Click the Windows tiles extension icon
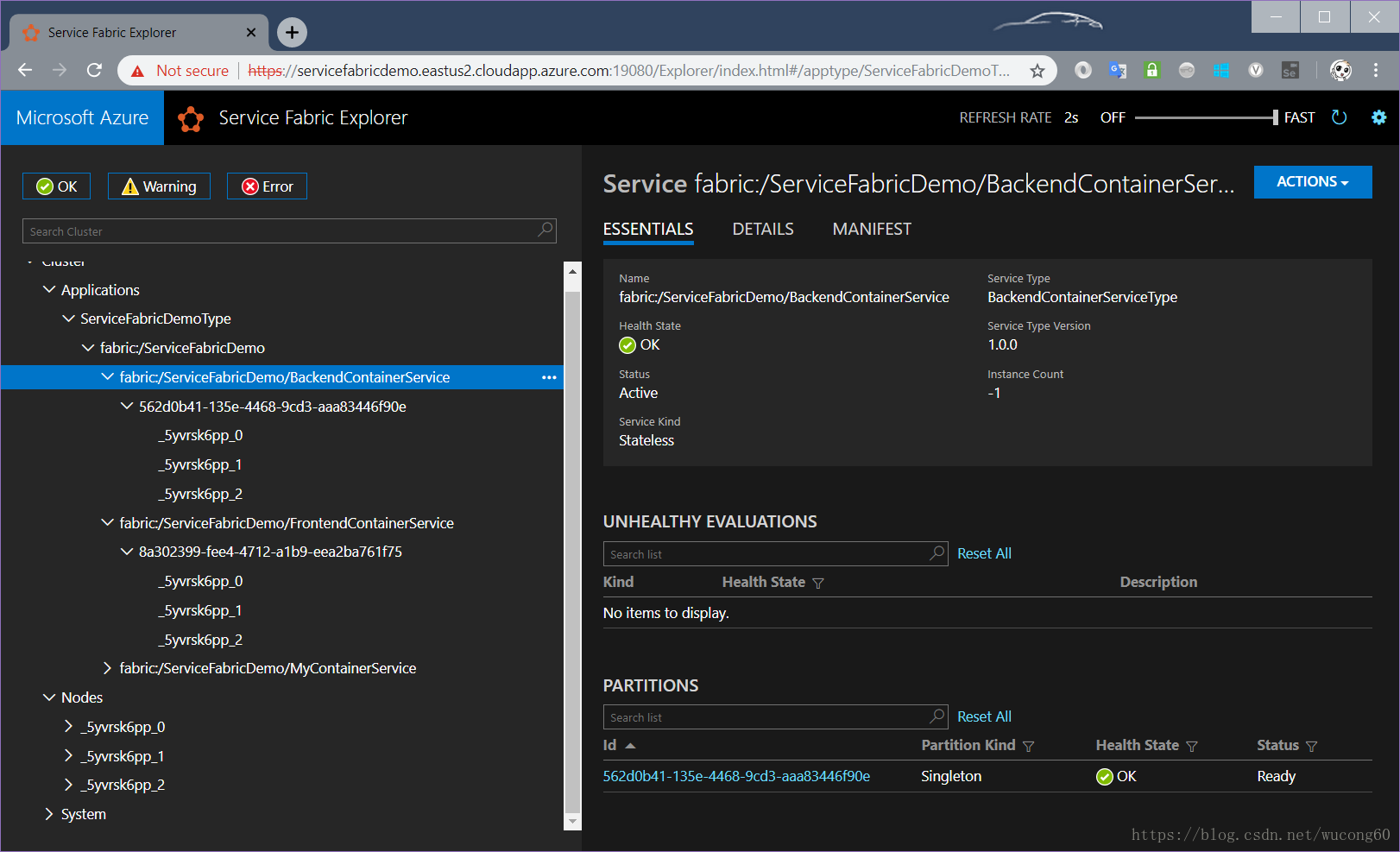The height and width of the screenshot is (852, 1400). click(1221, 71)
